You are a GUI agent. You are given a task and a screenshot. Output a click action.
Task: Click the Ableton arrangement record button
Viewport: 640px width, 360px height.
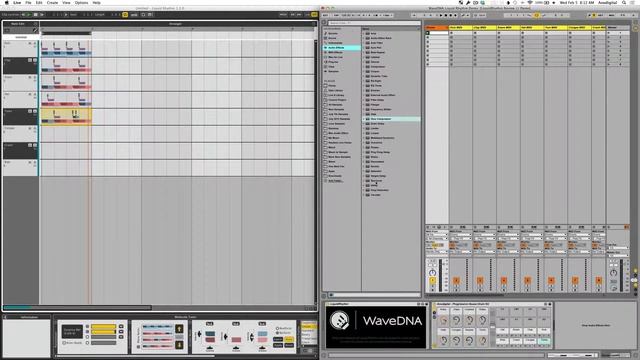click(451, 15)
